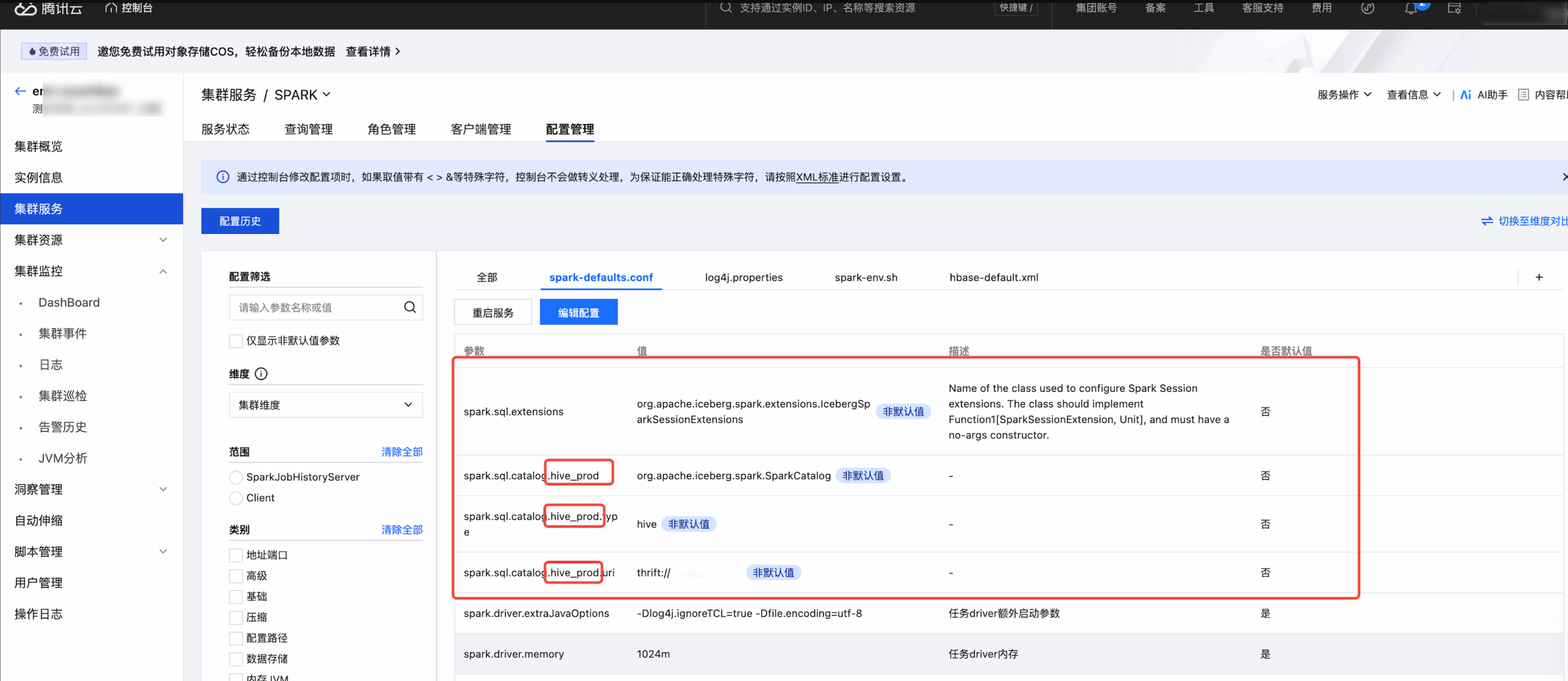Screen dimensions: 1568x681
Task: Click the 切换至维度对比 link
Action: [x=1533, y=220]
